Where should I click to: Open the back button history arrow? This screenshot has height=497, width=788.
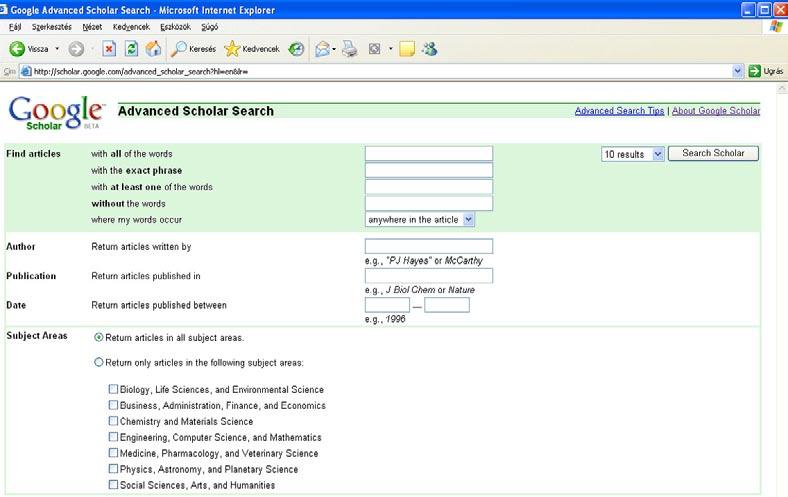(57, 49)
